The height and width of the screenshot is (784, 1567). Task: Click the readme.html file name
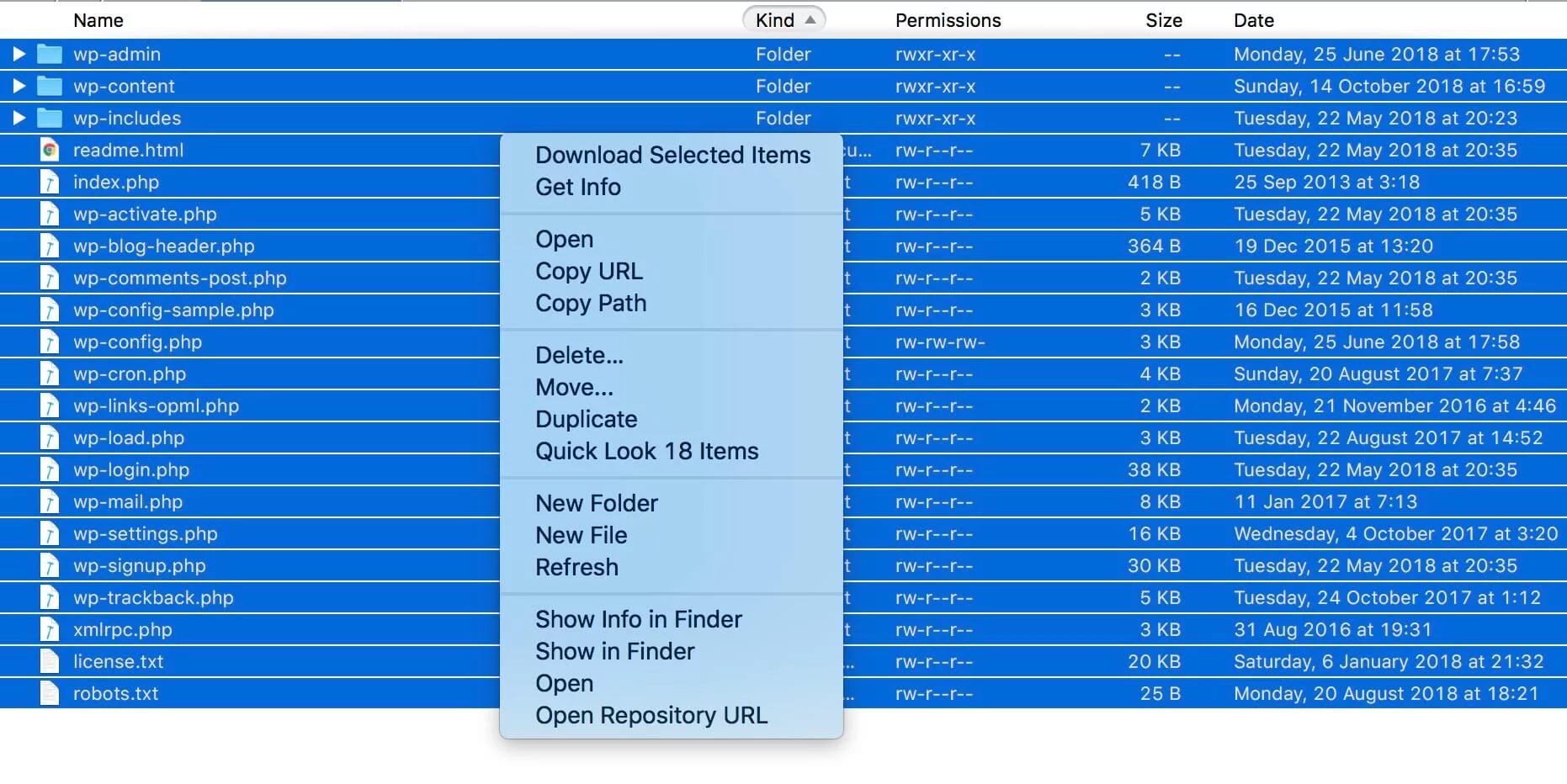(128, 151)
